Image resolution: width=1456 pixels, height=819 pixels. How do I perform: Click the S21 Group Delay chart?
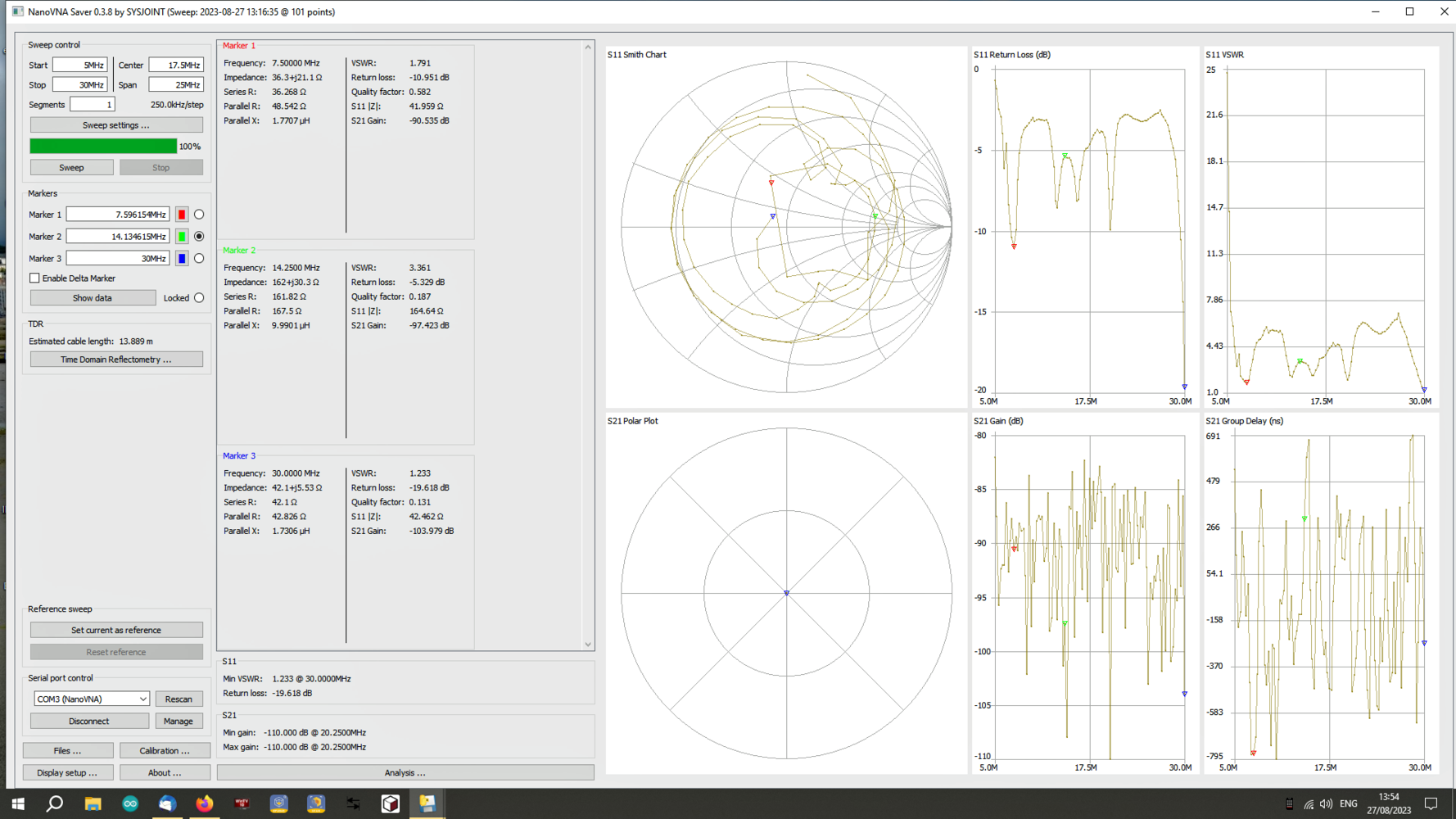1321,593
